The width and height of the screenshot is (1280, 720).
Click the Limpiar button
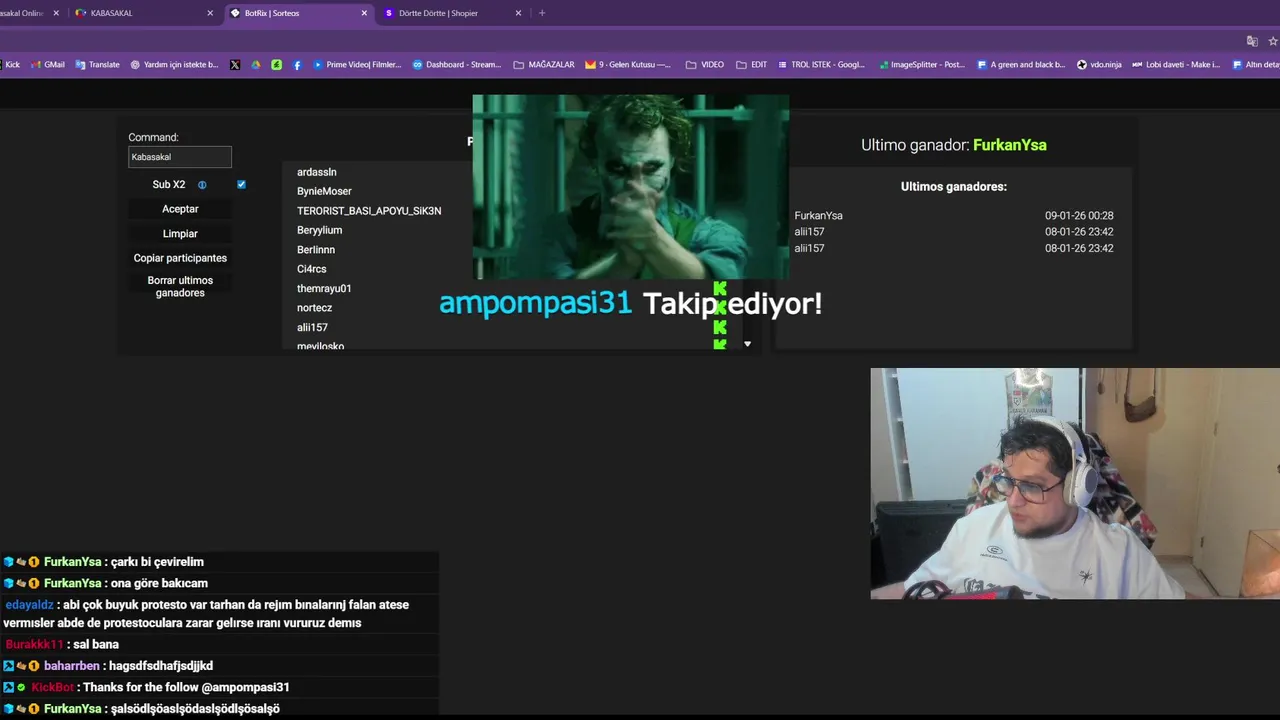180,234
